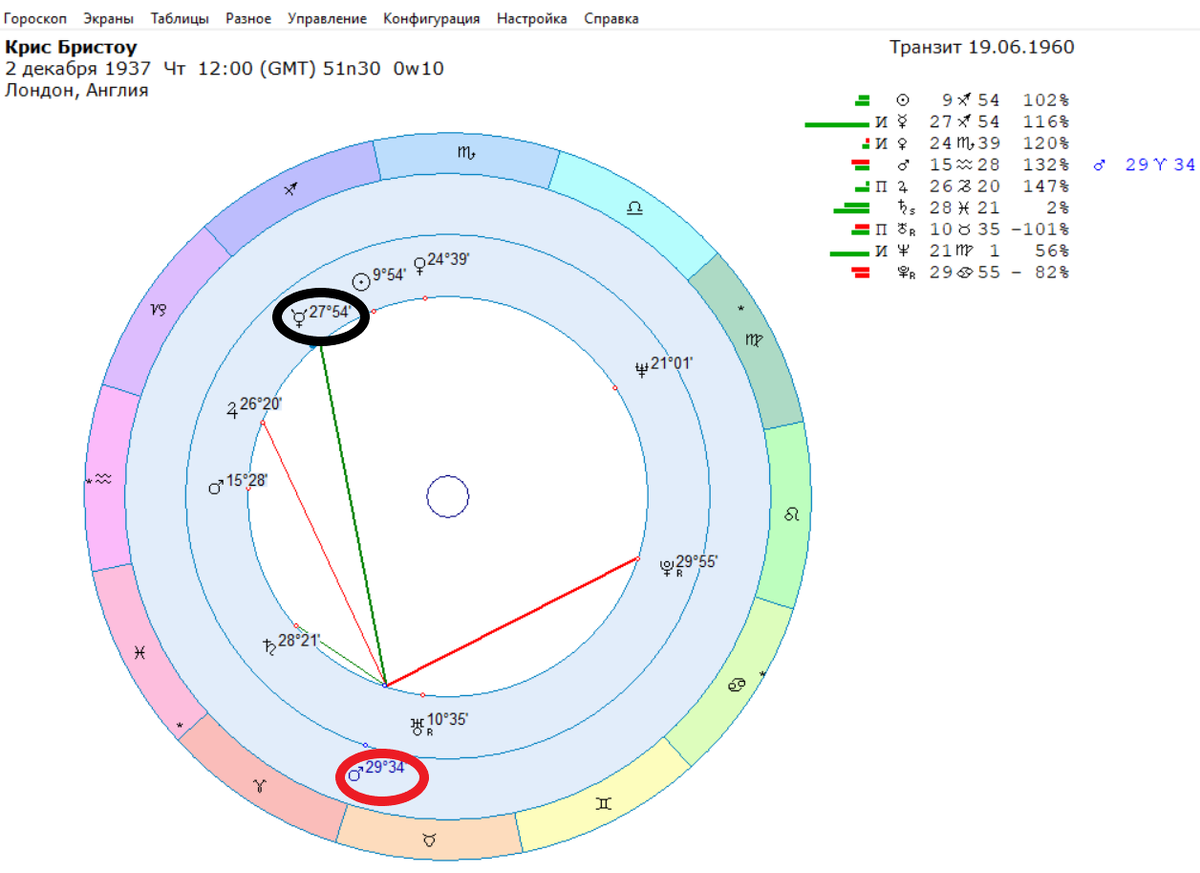This screenshot has height=873, width=1200.
Task: Select the Pluto row with - 82% in table
Action: pyautogui.click(x=960, y=272)
